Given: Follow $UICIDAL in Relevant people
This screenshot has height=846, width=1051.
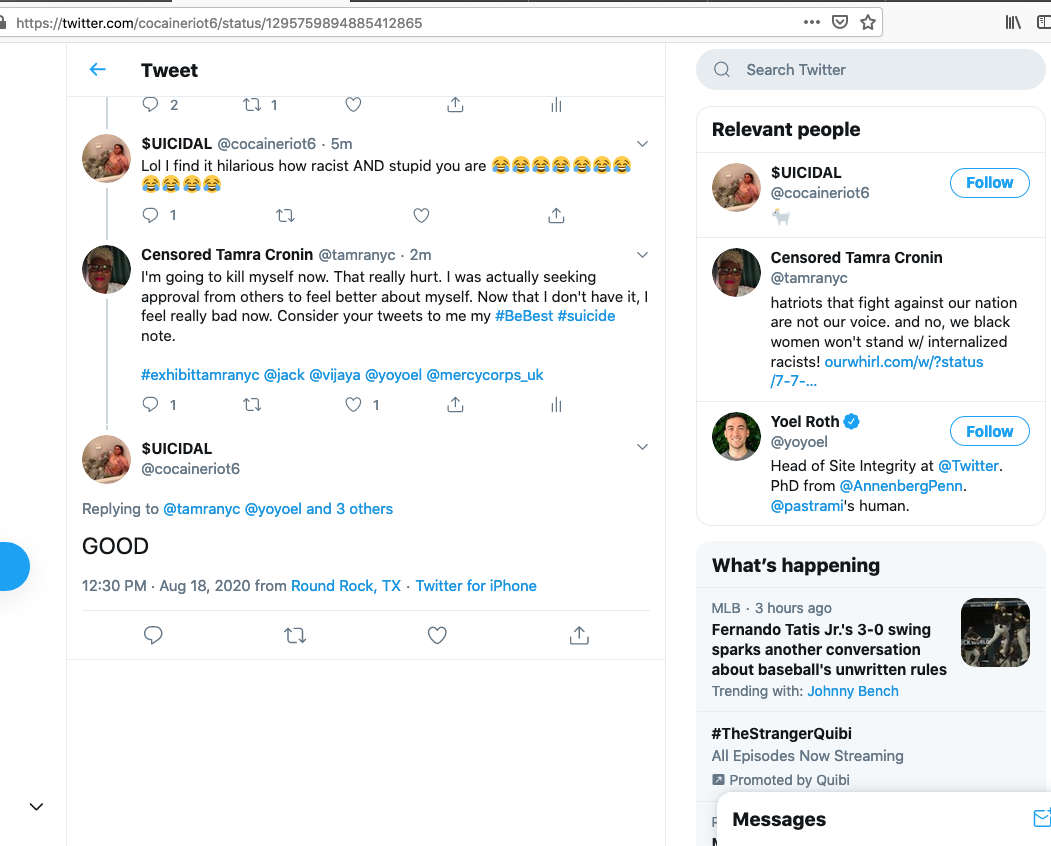Looking at the screenshot, I should click(989, 182).
